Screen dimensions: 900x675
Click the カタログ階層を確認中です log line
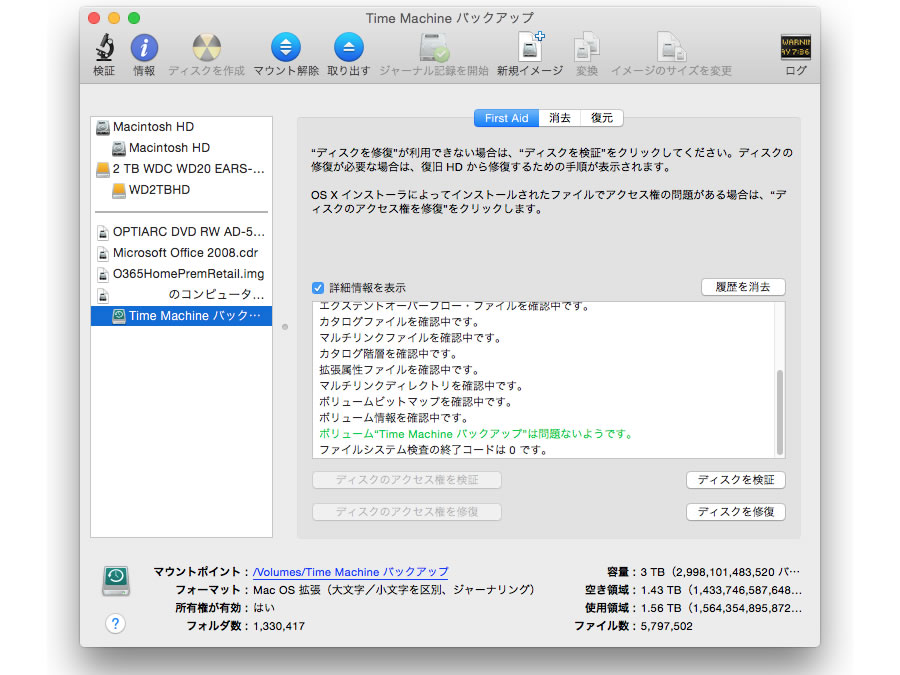click(389, 354)
